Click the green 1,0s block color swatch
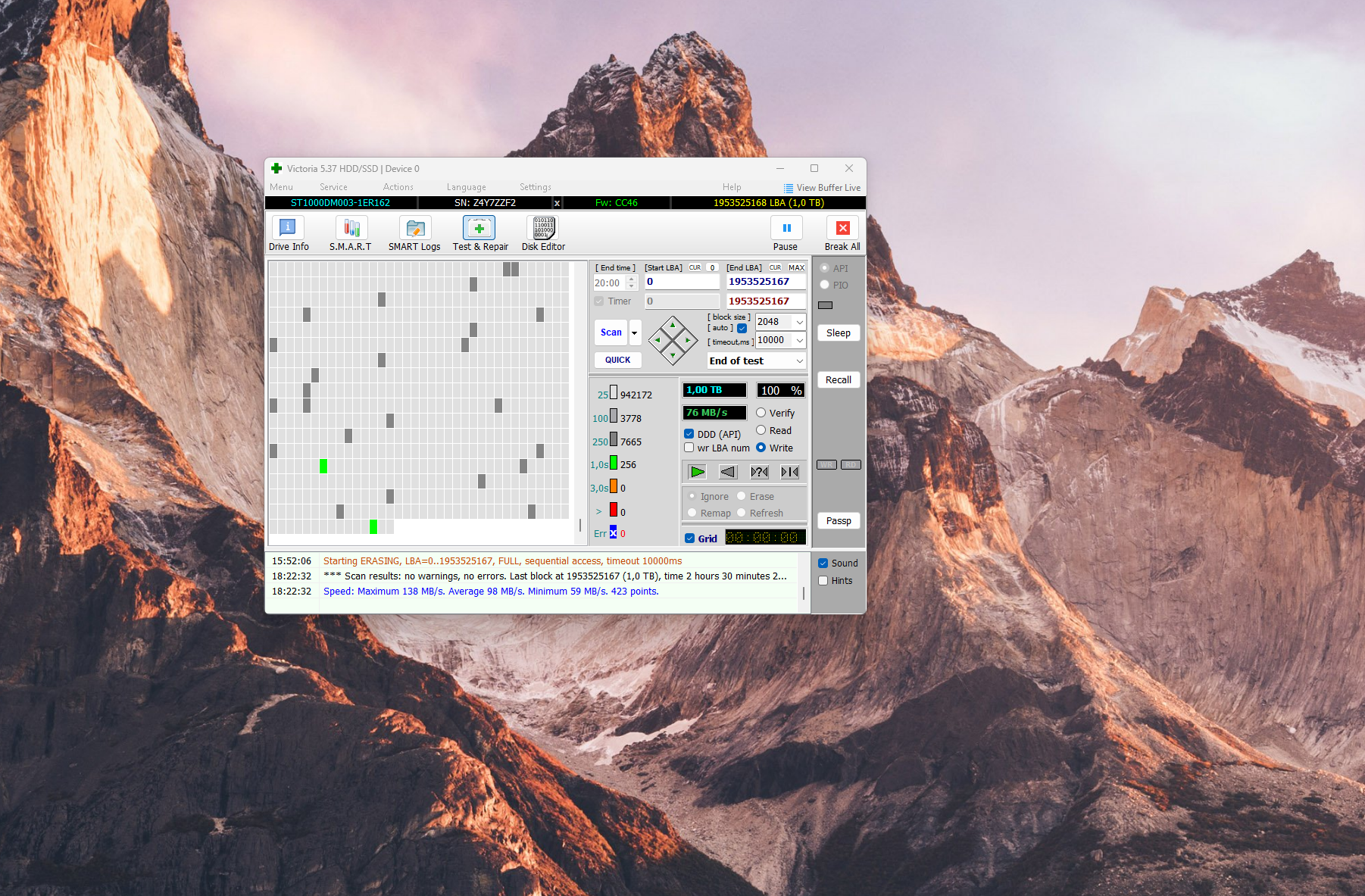 point(614,464)
